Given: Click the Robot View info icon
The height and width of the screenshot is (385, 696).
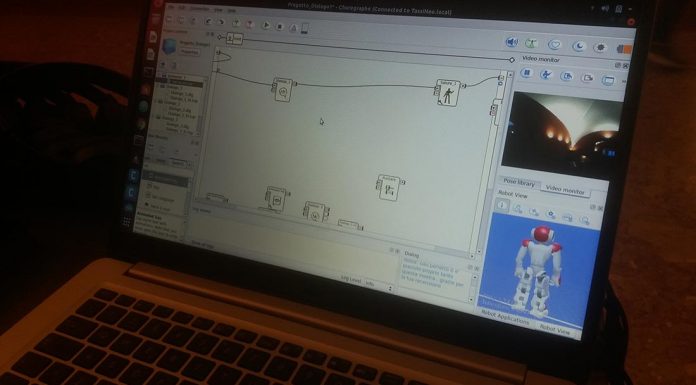Looking at the screenshot, I should point(502,205).
